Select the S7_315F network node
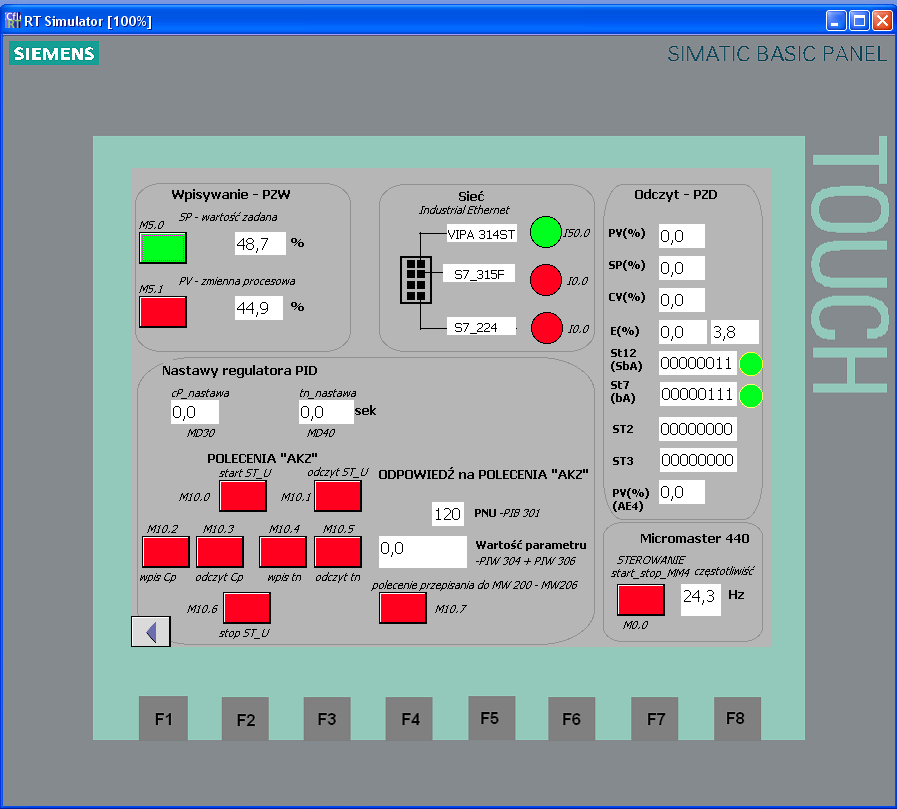The width and height of the screenshot is (897, 809). click(x=479, y=274)
